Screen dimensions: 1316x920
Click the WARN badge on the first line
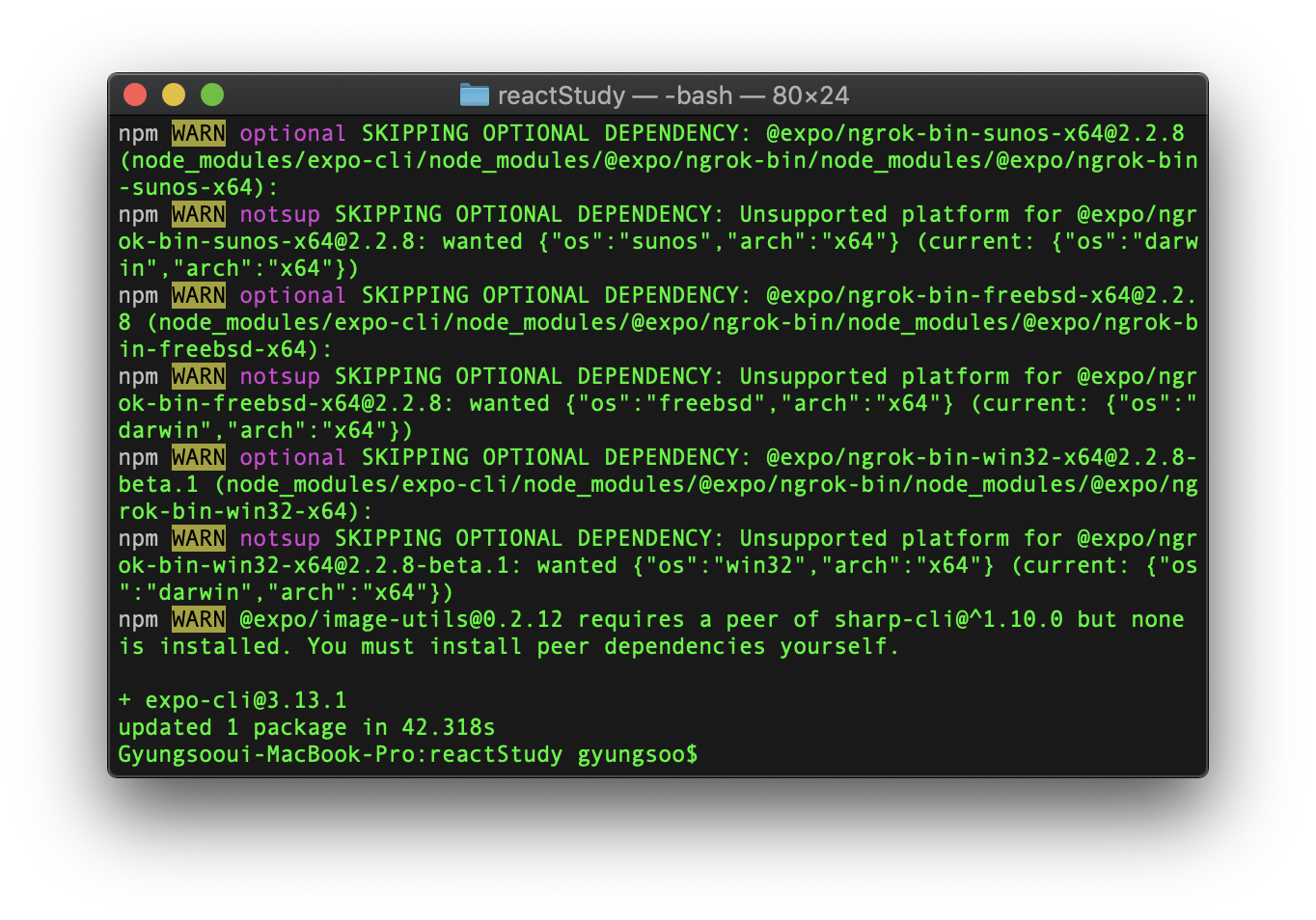point(199,133)
